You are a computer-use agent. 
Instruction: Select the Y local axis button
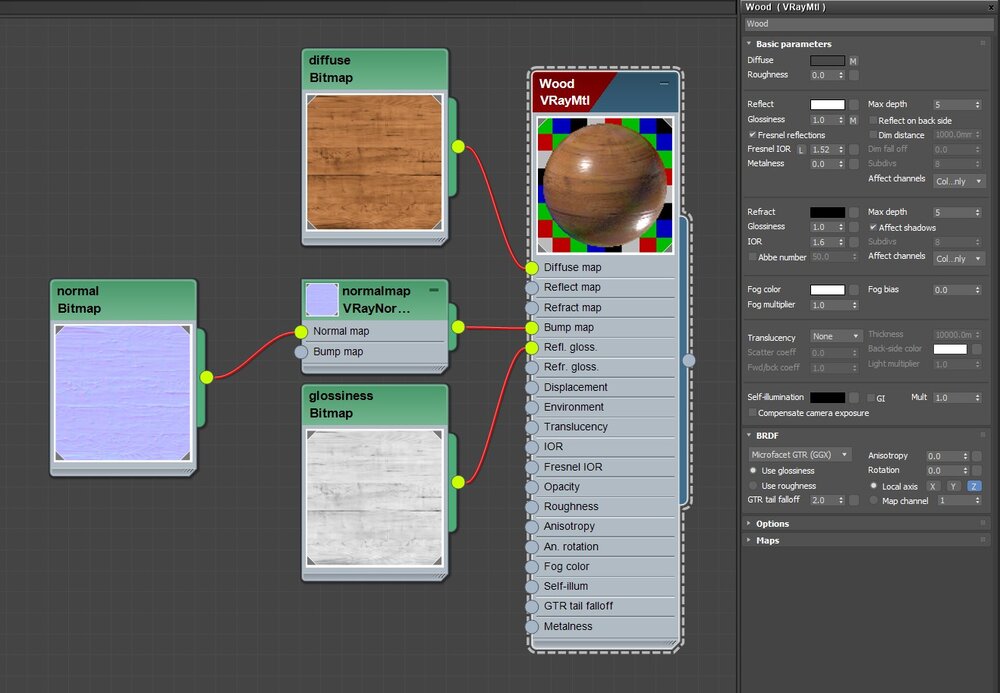(953, 486)
